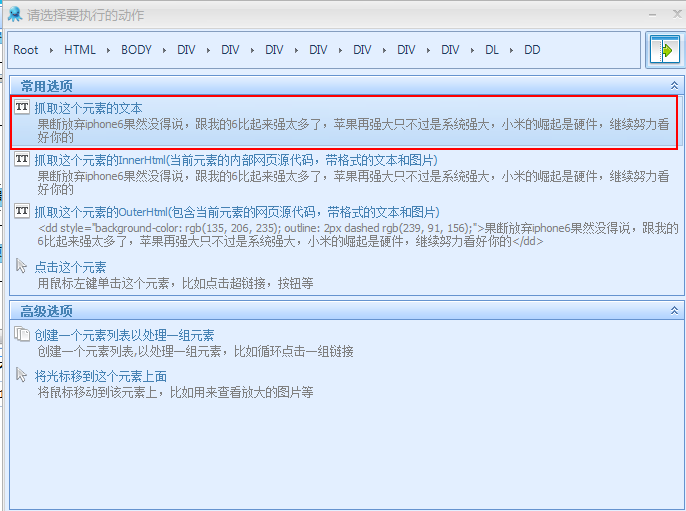Click the arrow between Root and HTML
This screenshot has height=511, width=686.
click(51, 50)
